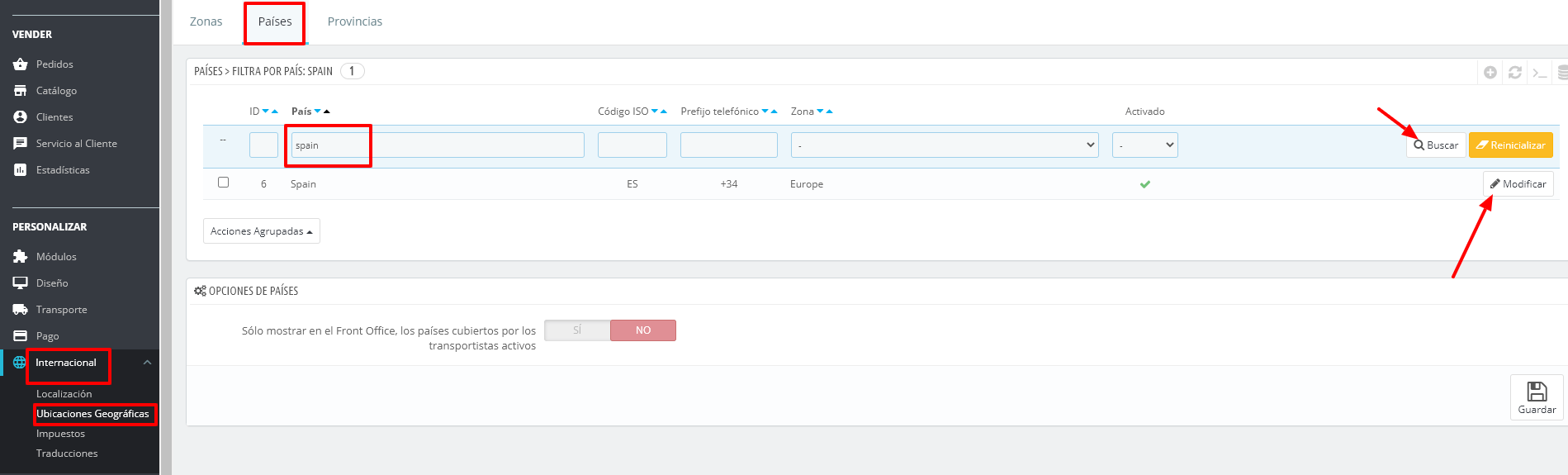The width and height of the screenshot is (1568, 475).
Task: Click the Europe zone cell
Action: pyautogui.click(x=807, y=184)
